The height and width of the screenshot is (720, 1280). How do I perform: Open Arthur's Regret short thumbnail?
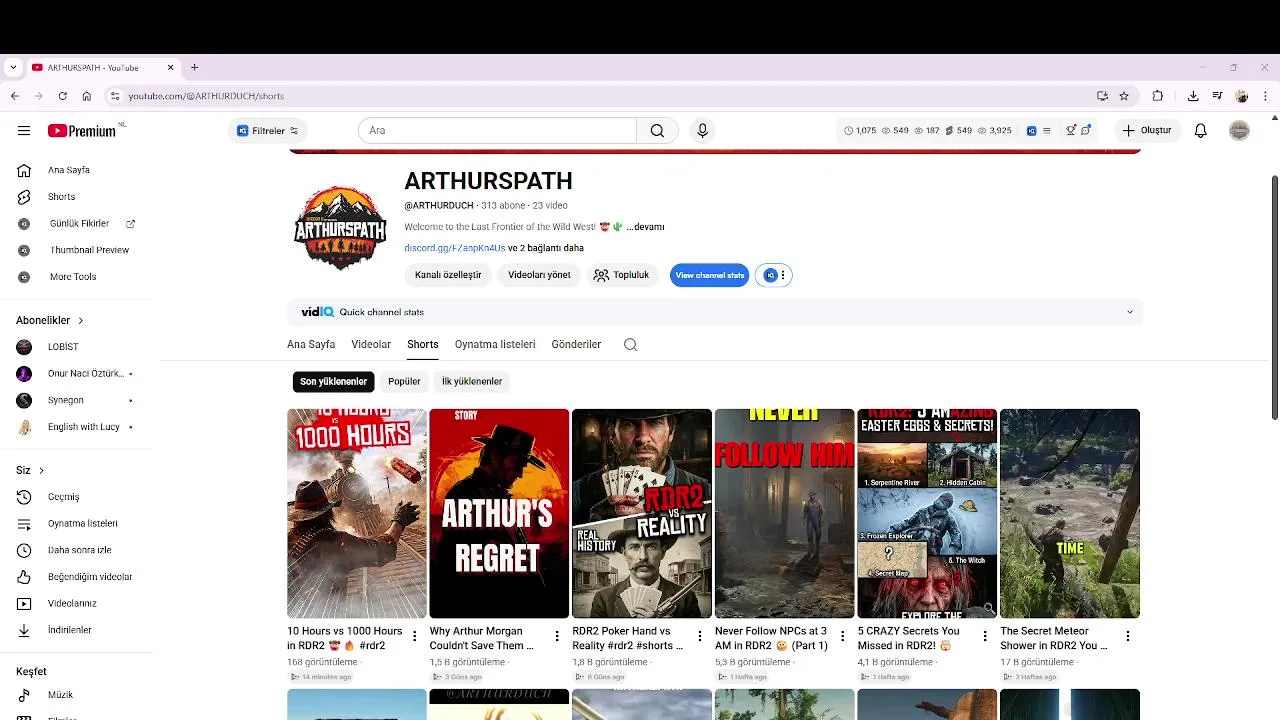coord(499,513)
